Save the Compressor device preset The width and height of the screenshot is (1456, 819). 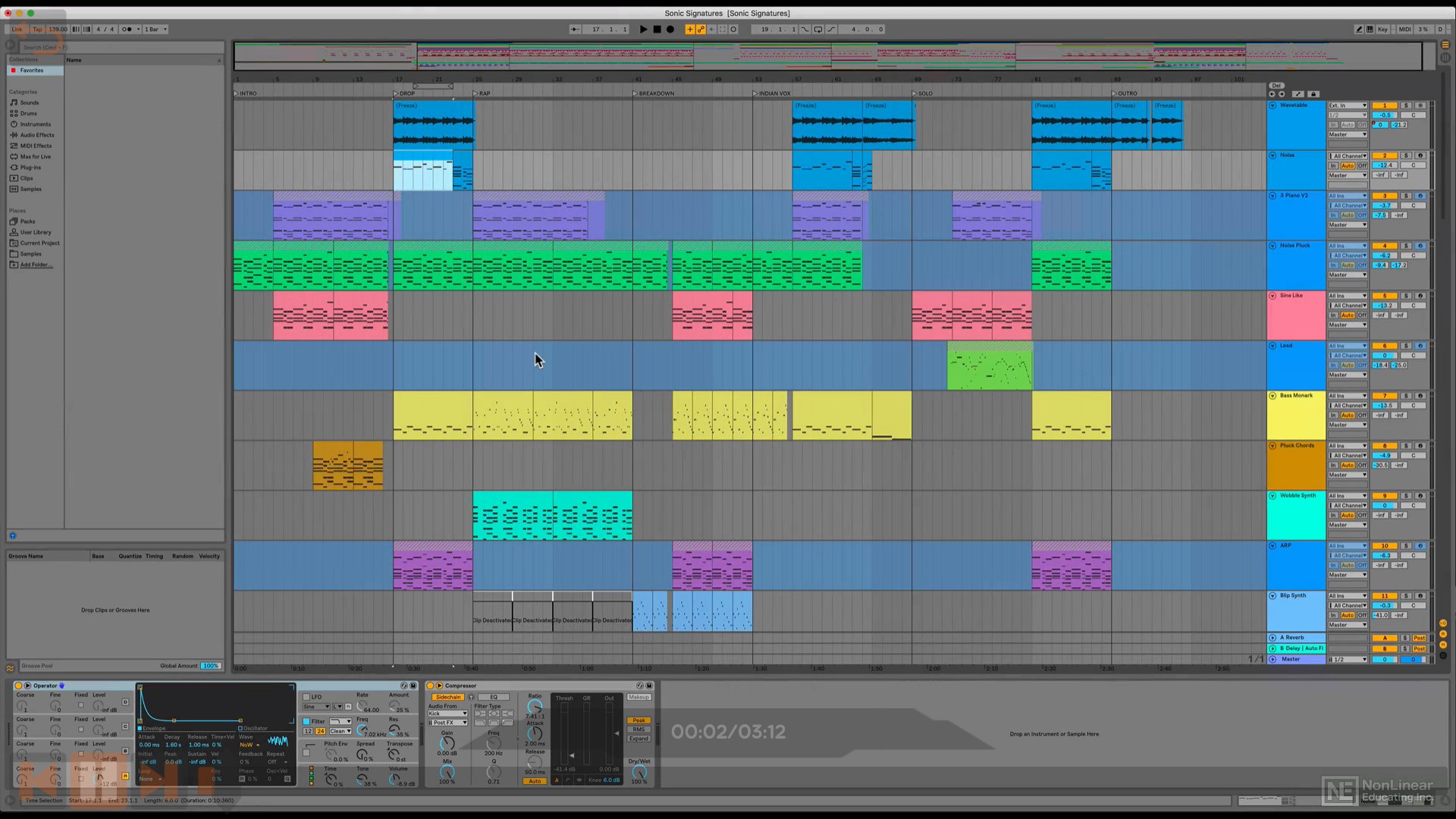649,686
